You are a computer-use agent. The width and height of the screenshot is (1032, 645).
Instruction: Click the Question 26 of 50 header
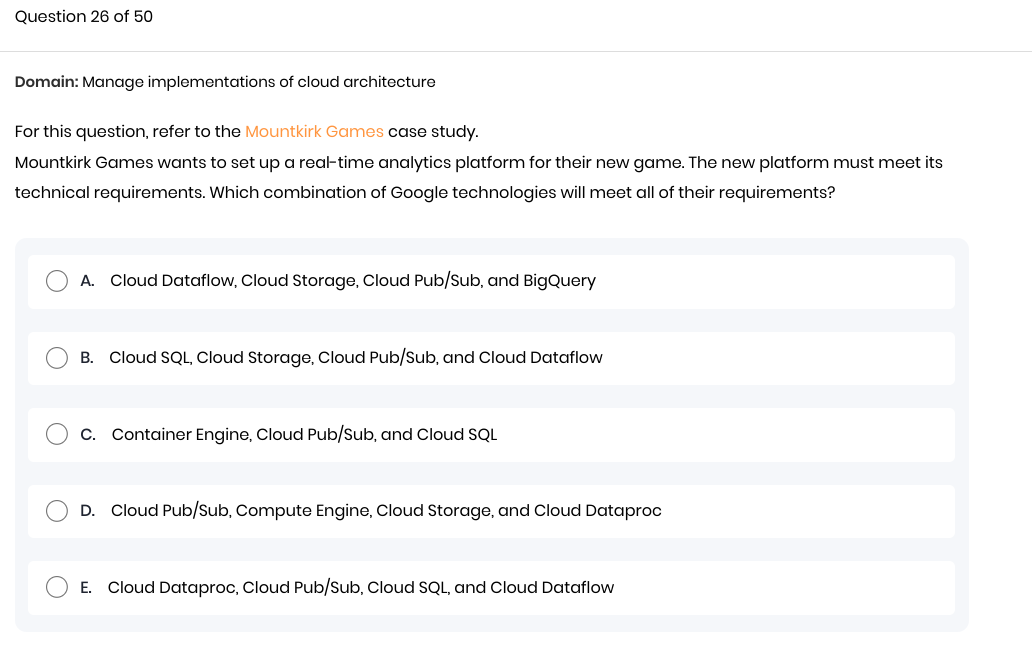point(84,16)
